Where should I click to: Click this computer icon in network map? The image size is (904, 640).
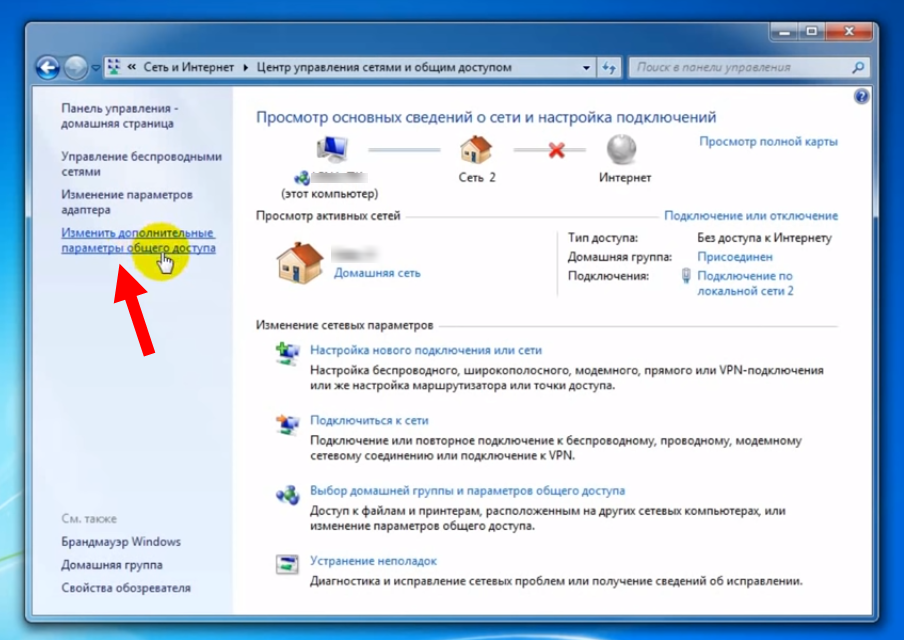[x=331, y=151]
